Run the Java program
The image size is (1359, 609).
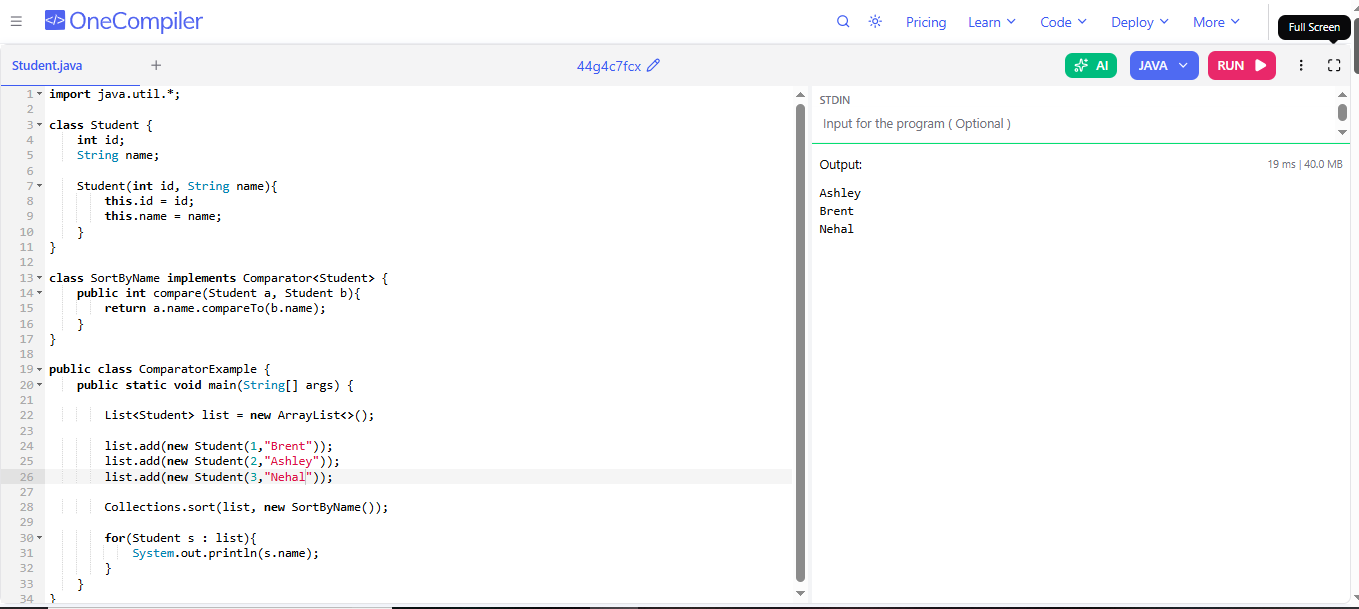[x=1241, y=66]
